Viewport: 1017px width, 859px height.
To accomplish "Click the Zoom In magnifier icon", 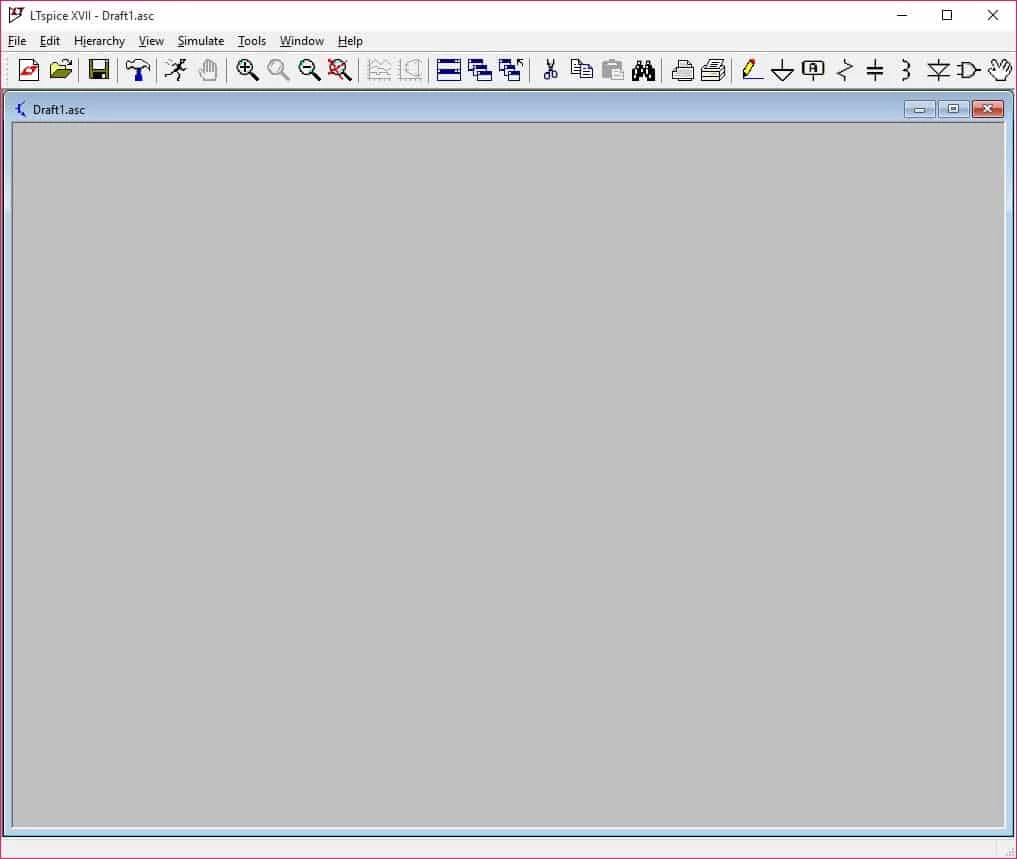I will click(247, 70).
